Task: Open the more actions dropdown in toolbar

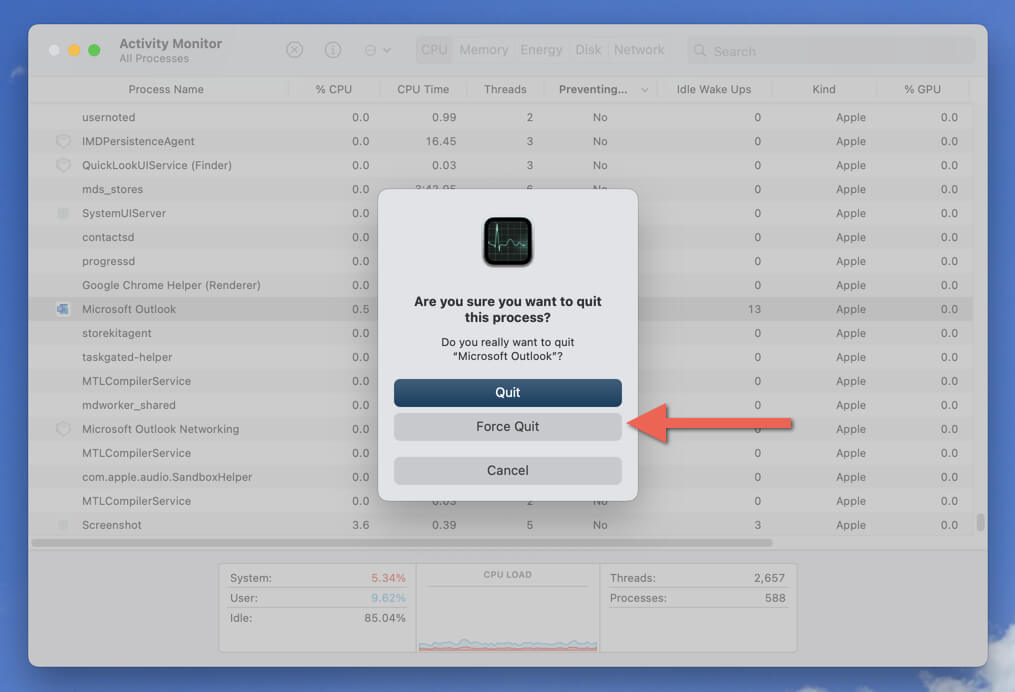Action: pyautogui.click(x=377, y=50)
